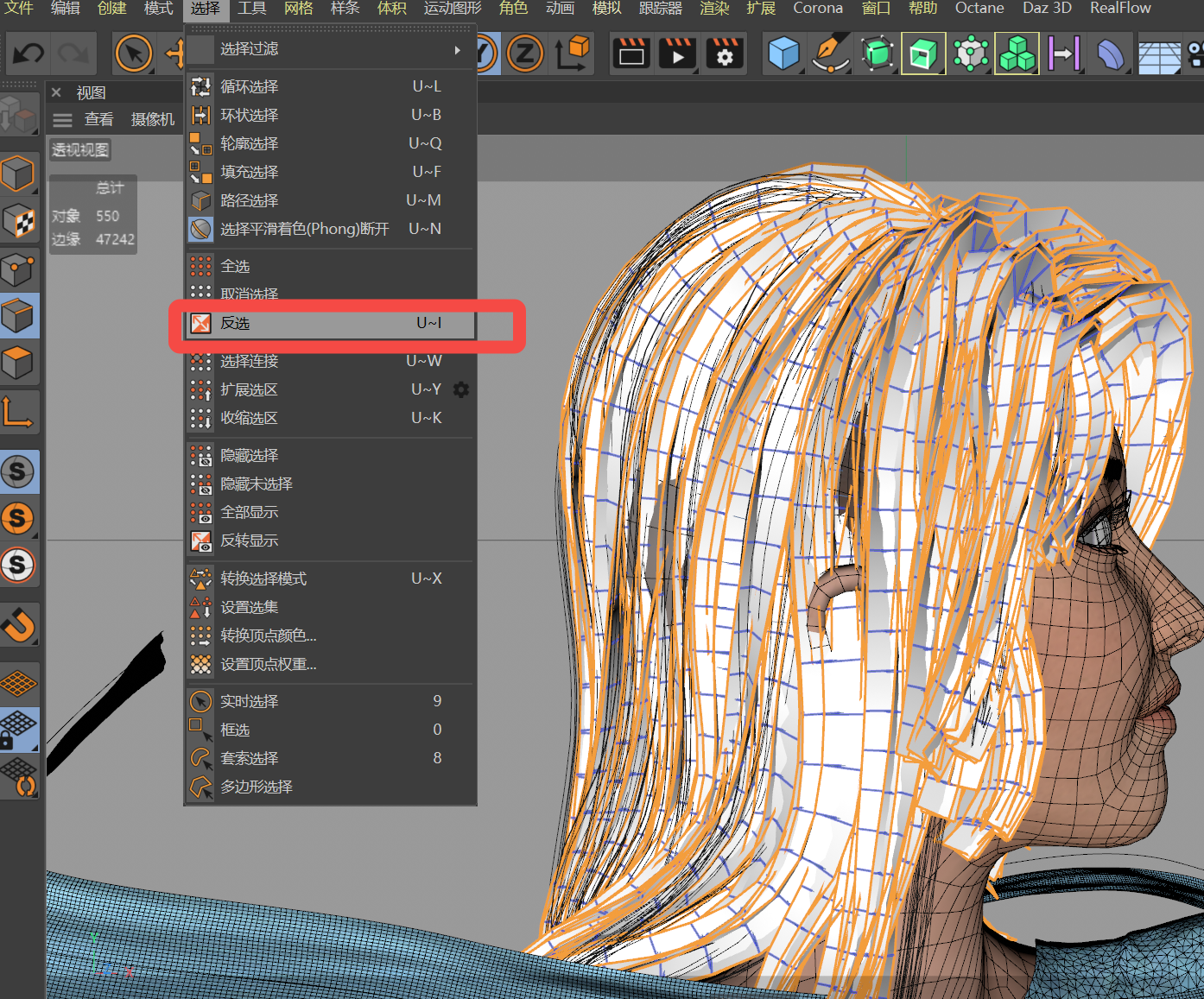This screenshot has width=1204, height=999.
Task: Click the Make Editable icon in the left sidebar
Action: 19,113
